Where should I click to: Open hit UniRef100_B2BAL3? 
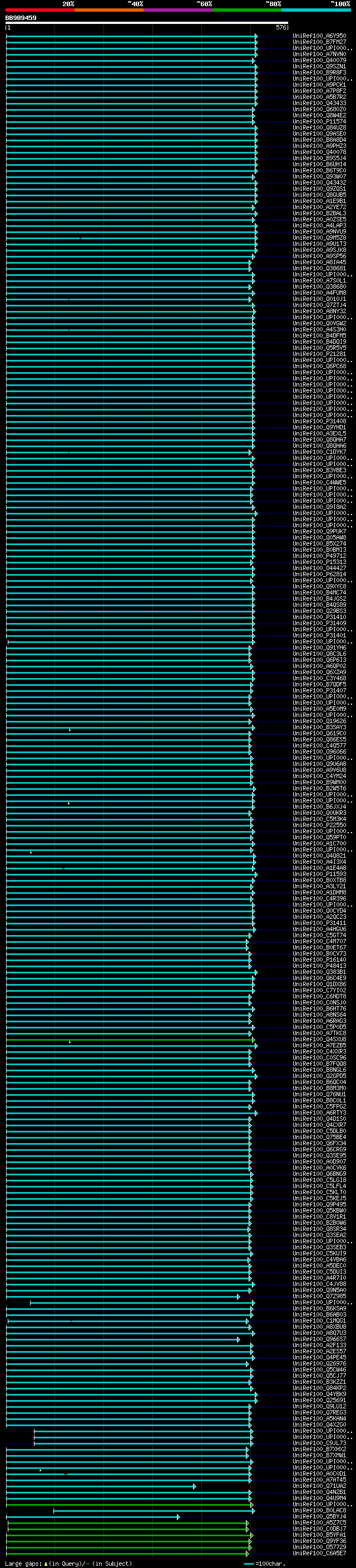click(319, 213)
